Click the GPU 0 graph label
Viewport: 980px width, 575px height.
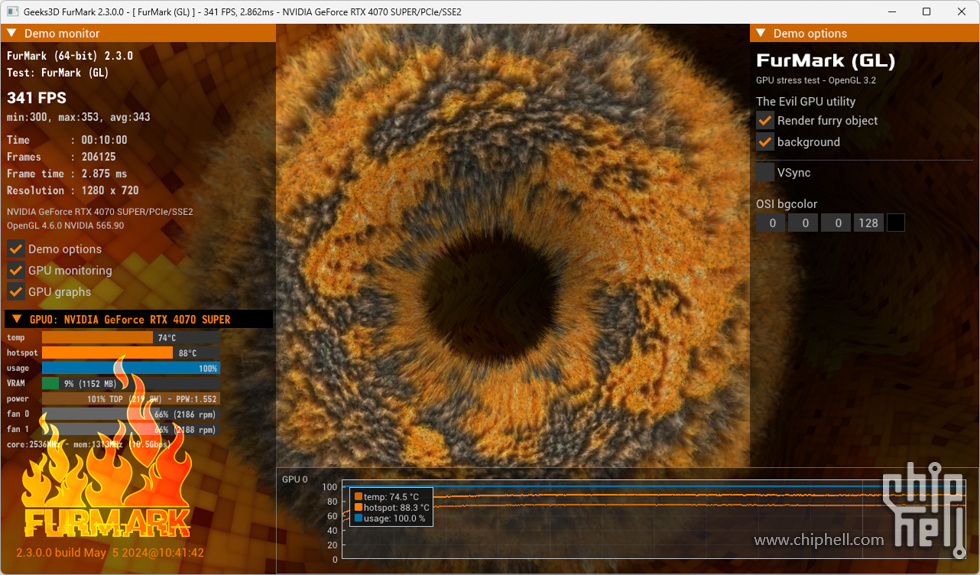pos(295,479)
